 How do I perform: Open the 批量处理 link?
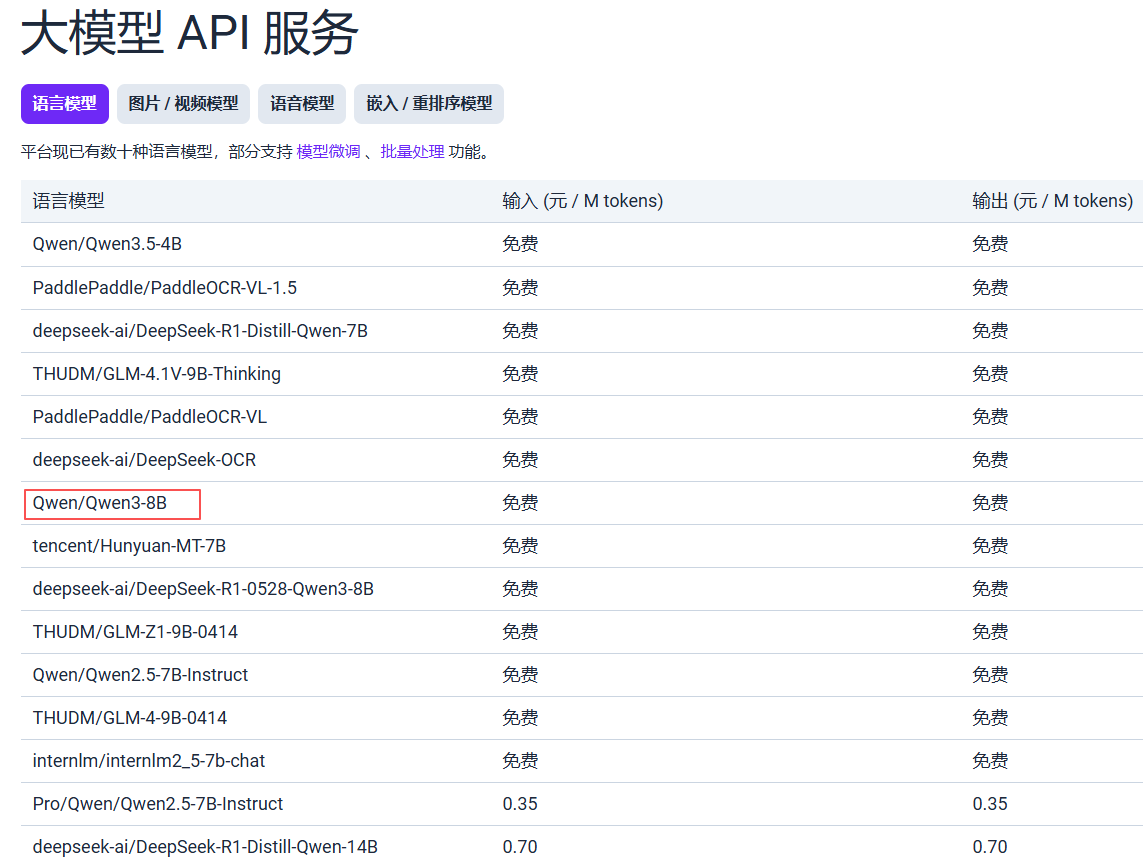point(413,152)
